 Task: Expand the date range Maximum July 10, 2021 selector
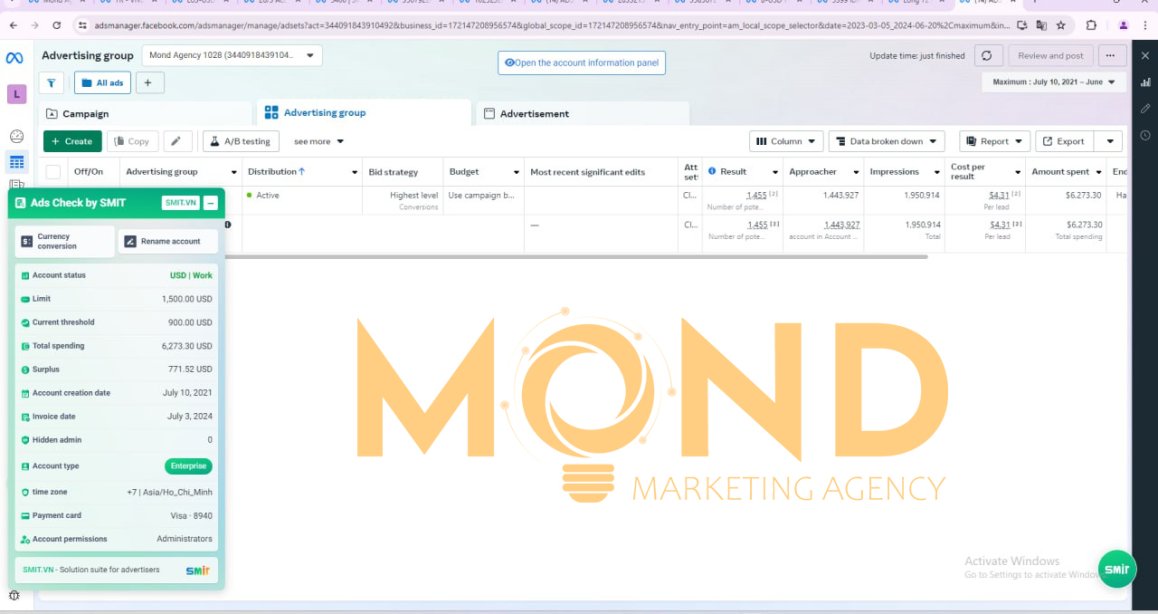click(1054, 82)
